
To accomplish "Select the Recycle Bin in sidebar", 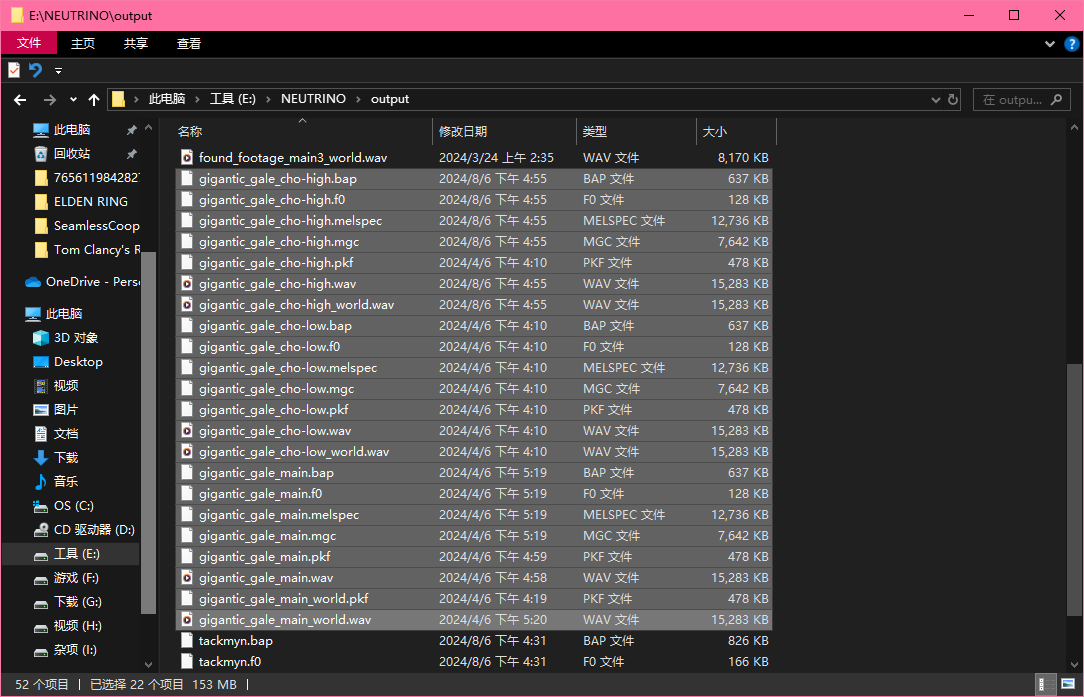I will [x=71, y=154].
